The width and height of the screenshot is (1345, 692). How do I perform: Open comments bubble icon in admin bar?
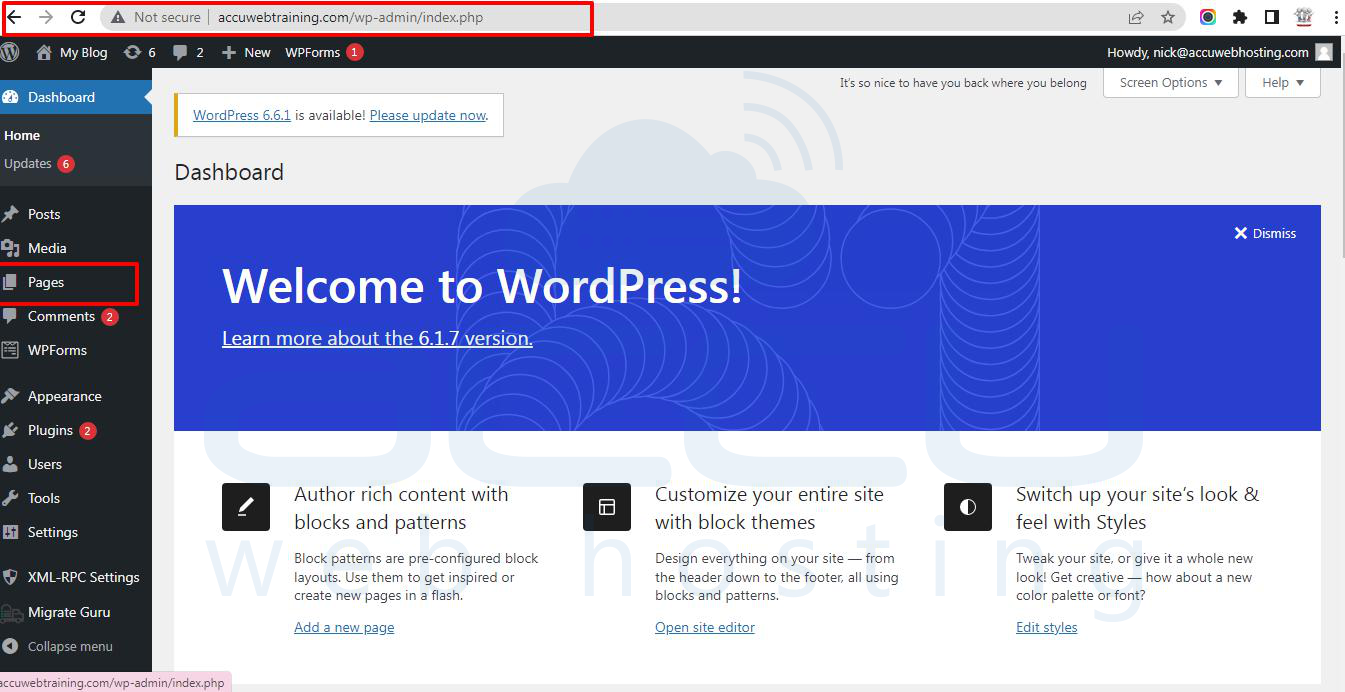(x=180, y=53)
